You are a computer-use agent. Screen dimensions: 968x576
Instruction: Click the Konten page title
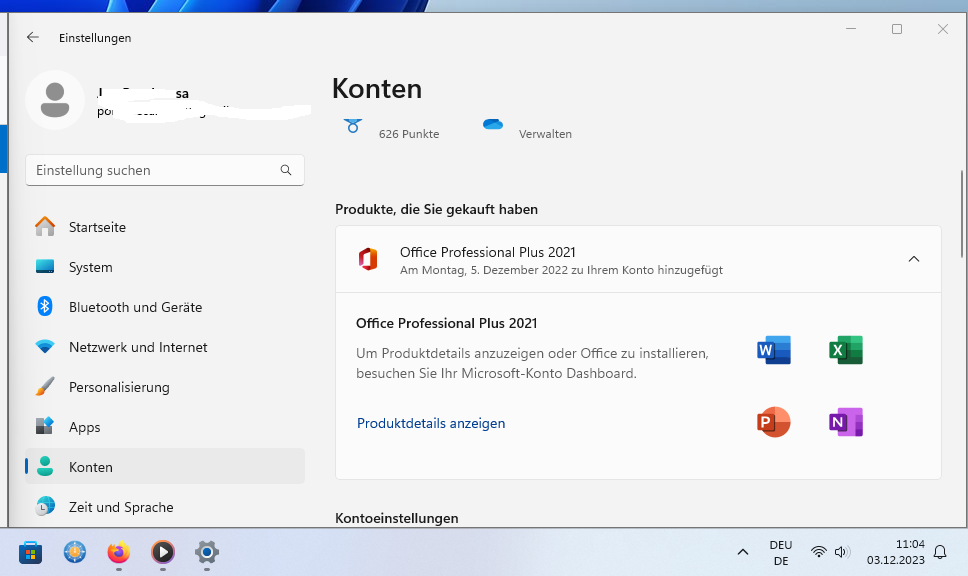coord(377,89)
